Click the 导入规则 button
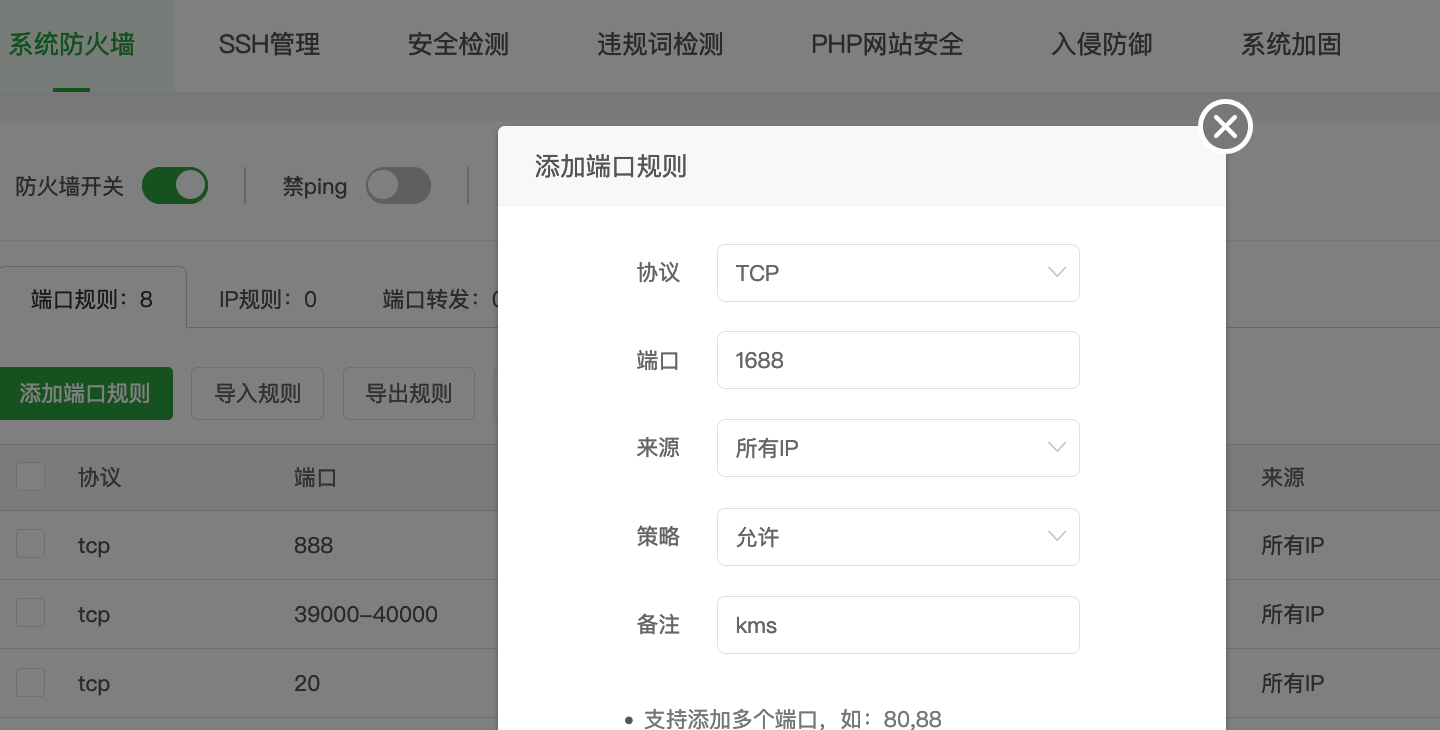 click(x=257, y=393)
